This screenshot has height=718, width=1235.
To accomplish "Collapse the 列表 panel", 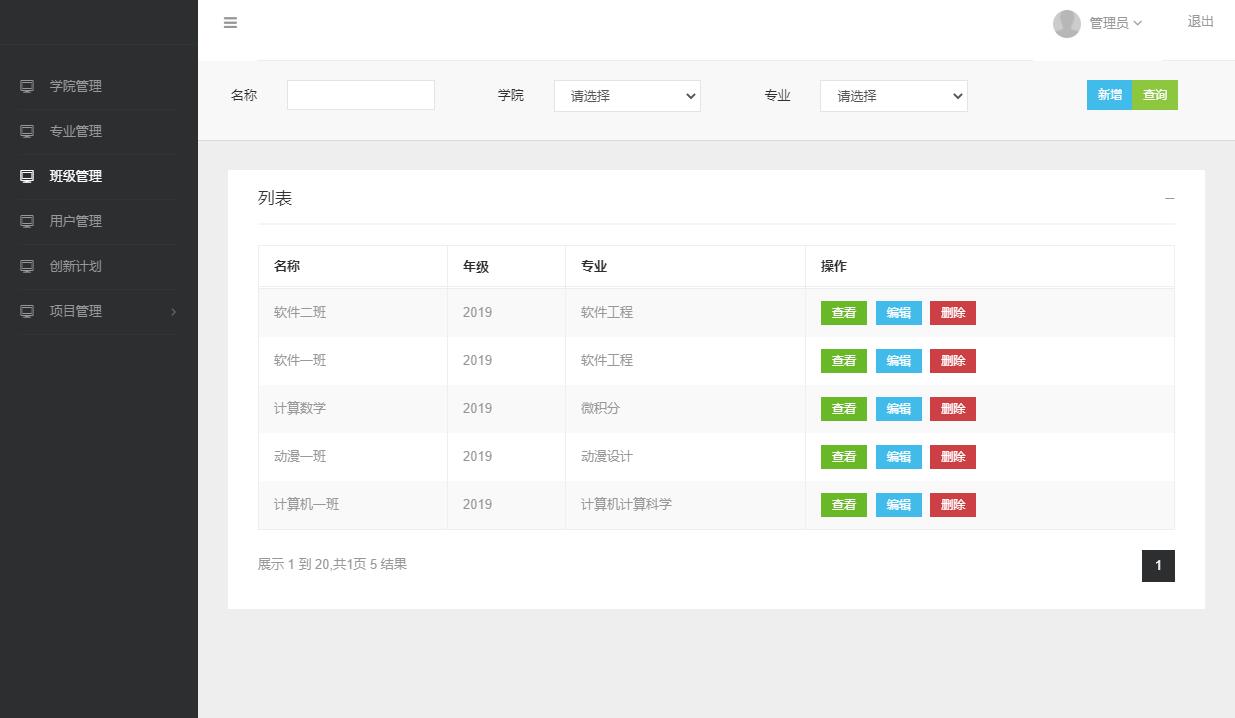I will (1169, 198).
